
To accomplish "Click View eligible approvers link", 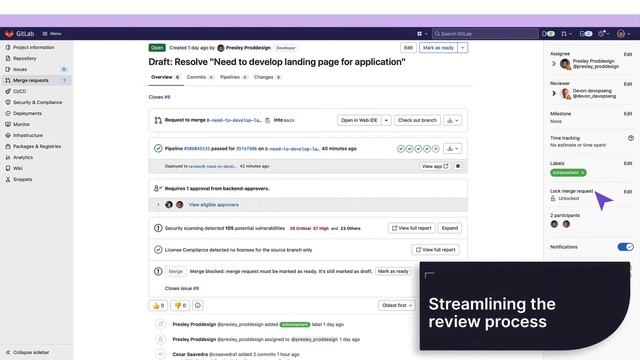I will 213,205.
